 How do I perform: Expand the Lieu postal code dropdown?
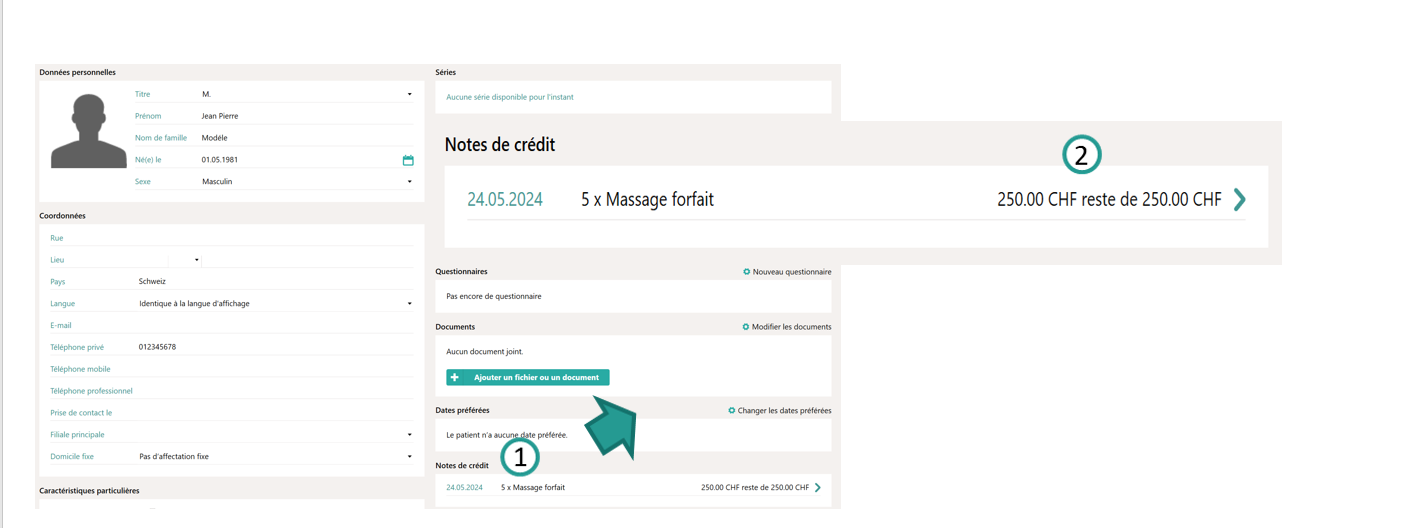[x=197, y=260]
